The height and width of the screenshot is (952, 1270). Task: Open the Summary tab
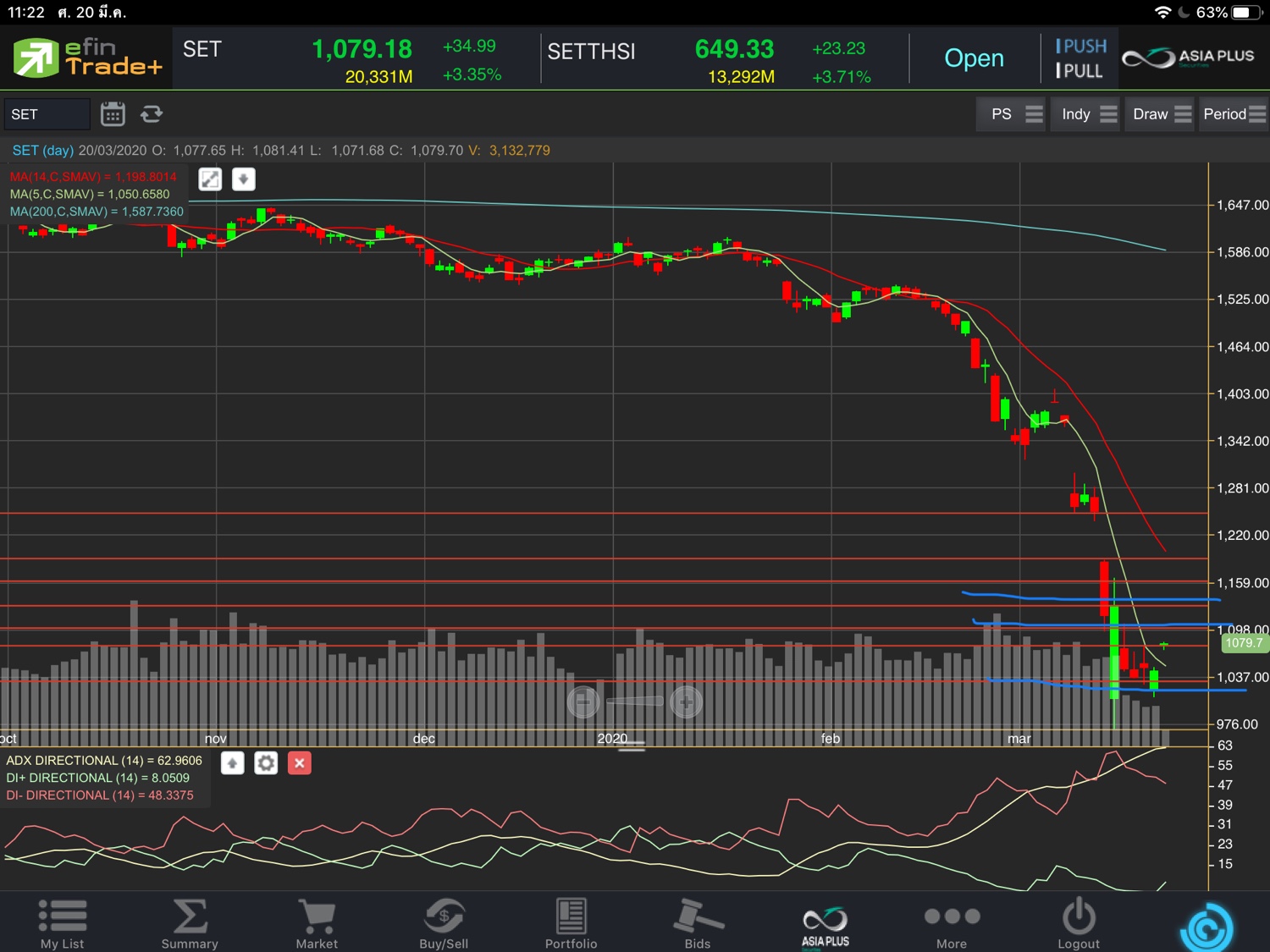click(x=190, y=923)
